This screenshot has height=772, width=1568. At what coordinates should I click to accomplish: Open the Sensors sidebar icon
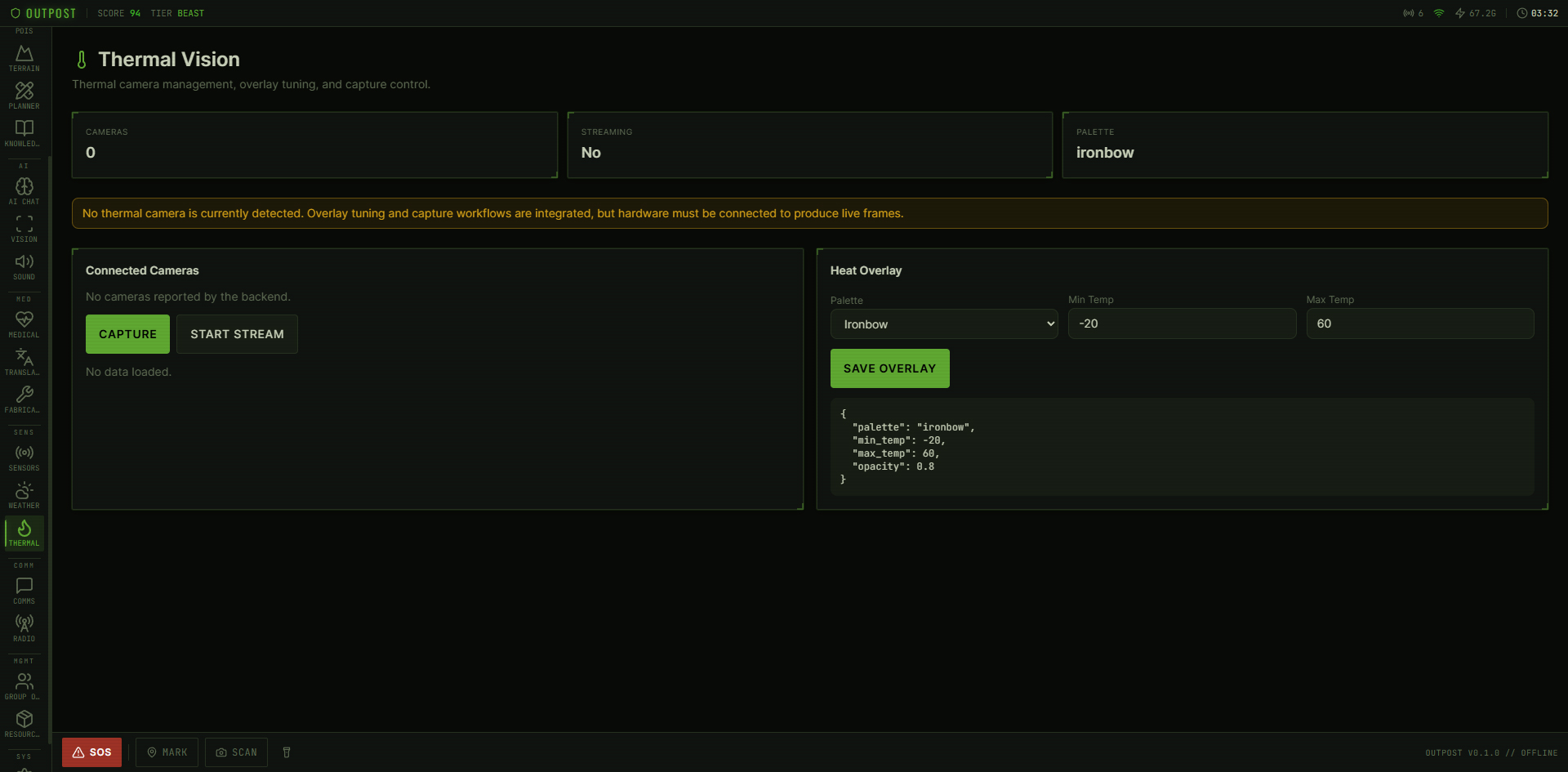pyautogui.click(x=24, y=457)
